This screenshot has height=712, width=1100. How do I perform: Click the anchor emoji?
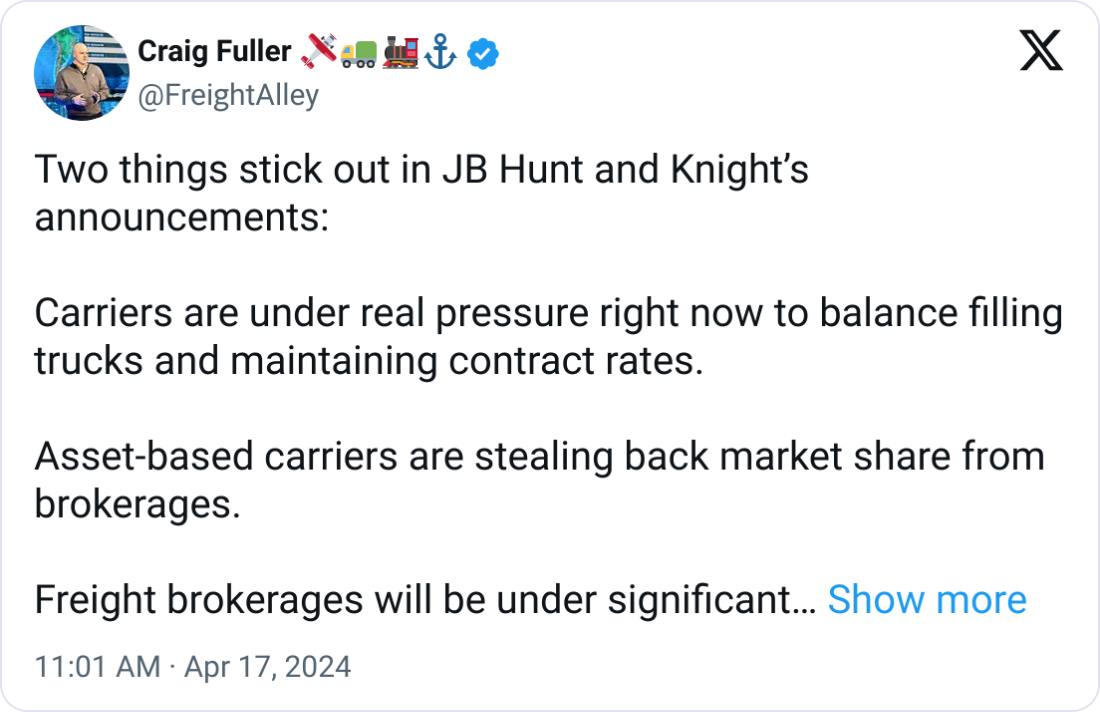coord(441,53)
